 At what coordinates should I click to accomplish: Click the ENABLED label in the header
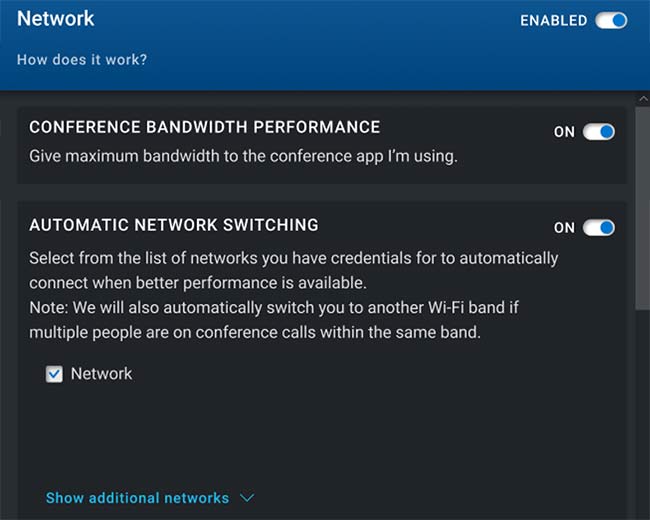pos(553,21)
